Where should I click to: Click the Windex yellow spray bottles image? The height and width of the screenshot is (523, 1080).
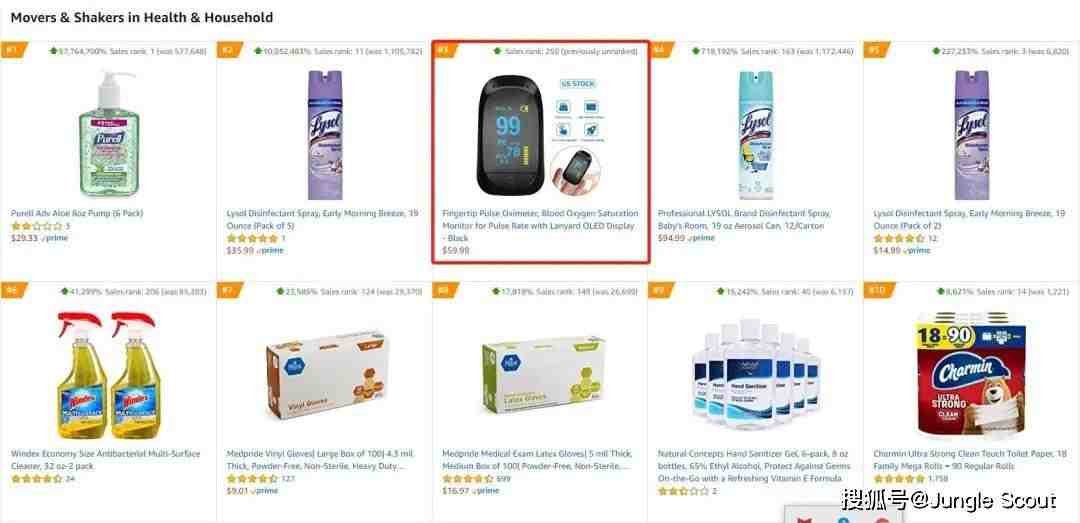coord(107,375)
